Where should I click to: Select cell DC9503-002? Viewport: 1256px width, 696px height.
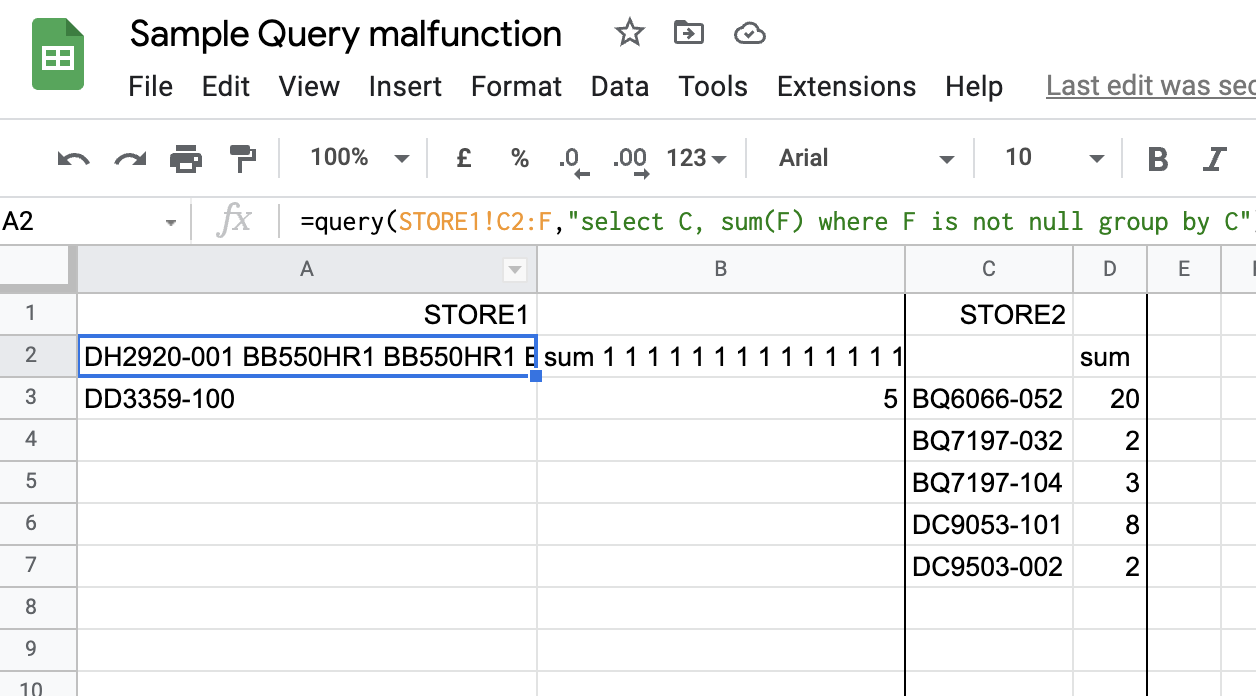click(x=989, y=567)
